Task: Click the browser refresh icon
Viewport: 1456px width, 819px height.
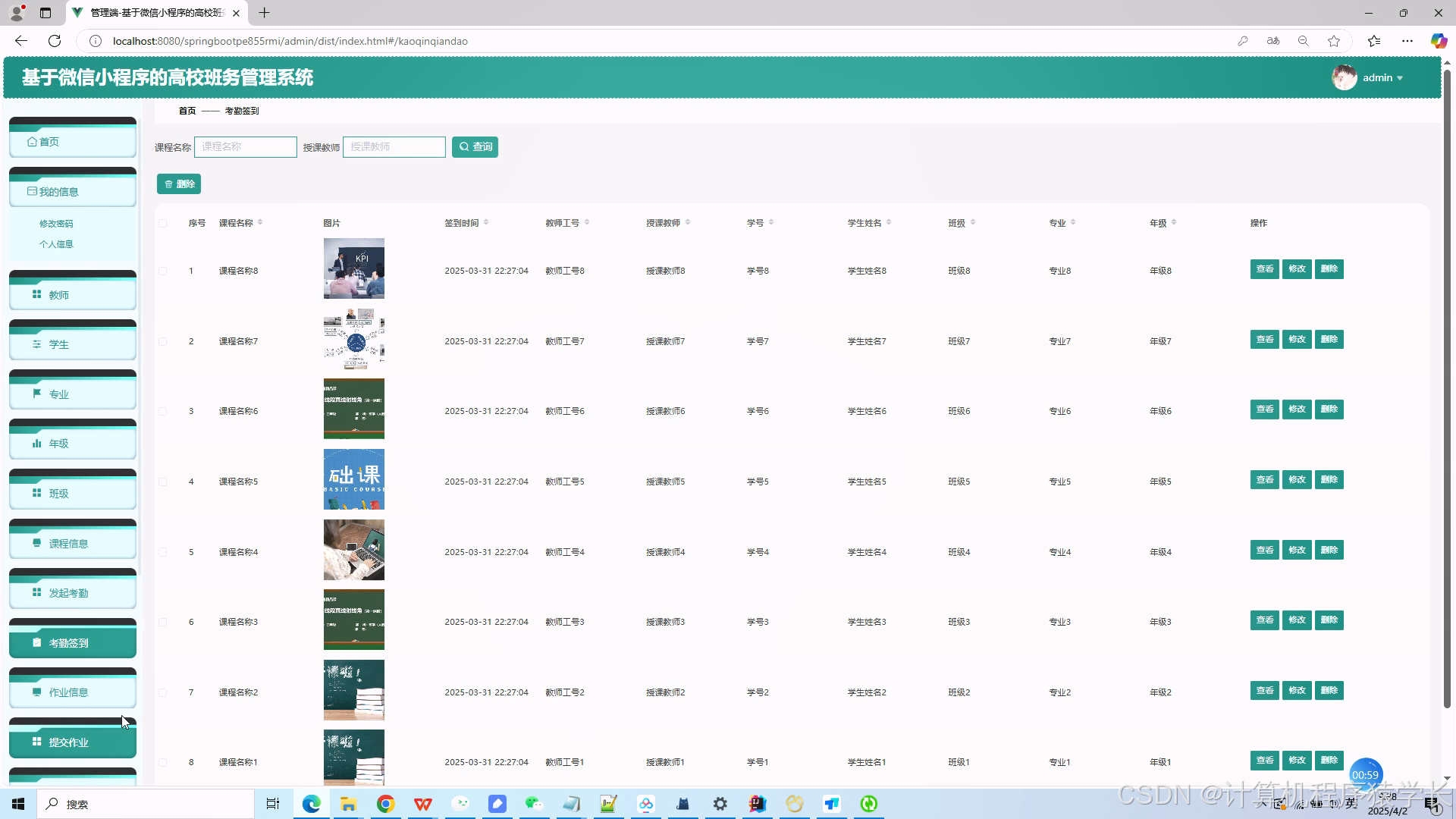Action: point(55,41)
